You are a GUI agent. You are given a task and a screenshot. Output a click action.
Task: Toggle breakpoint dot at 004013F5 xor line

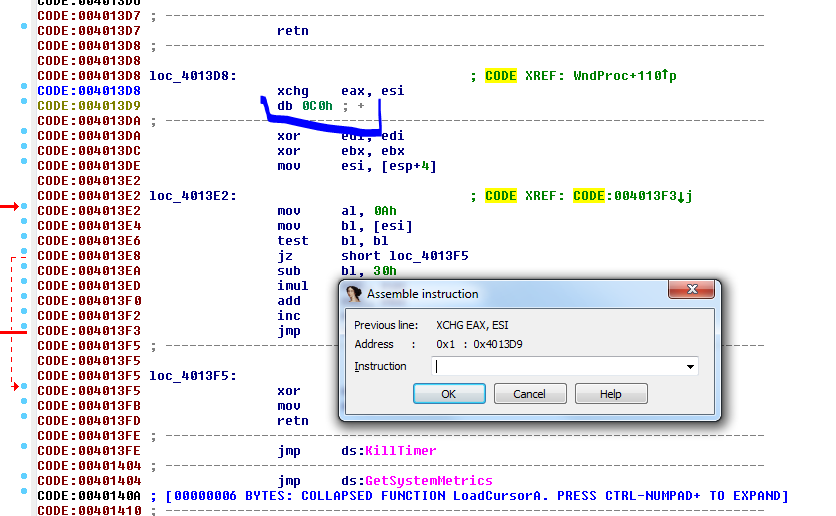[25, 391]
